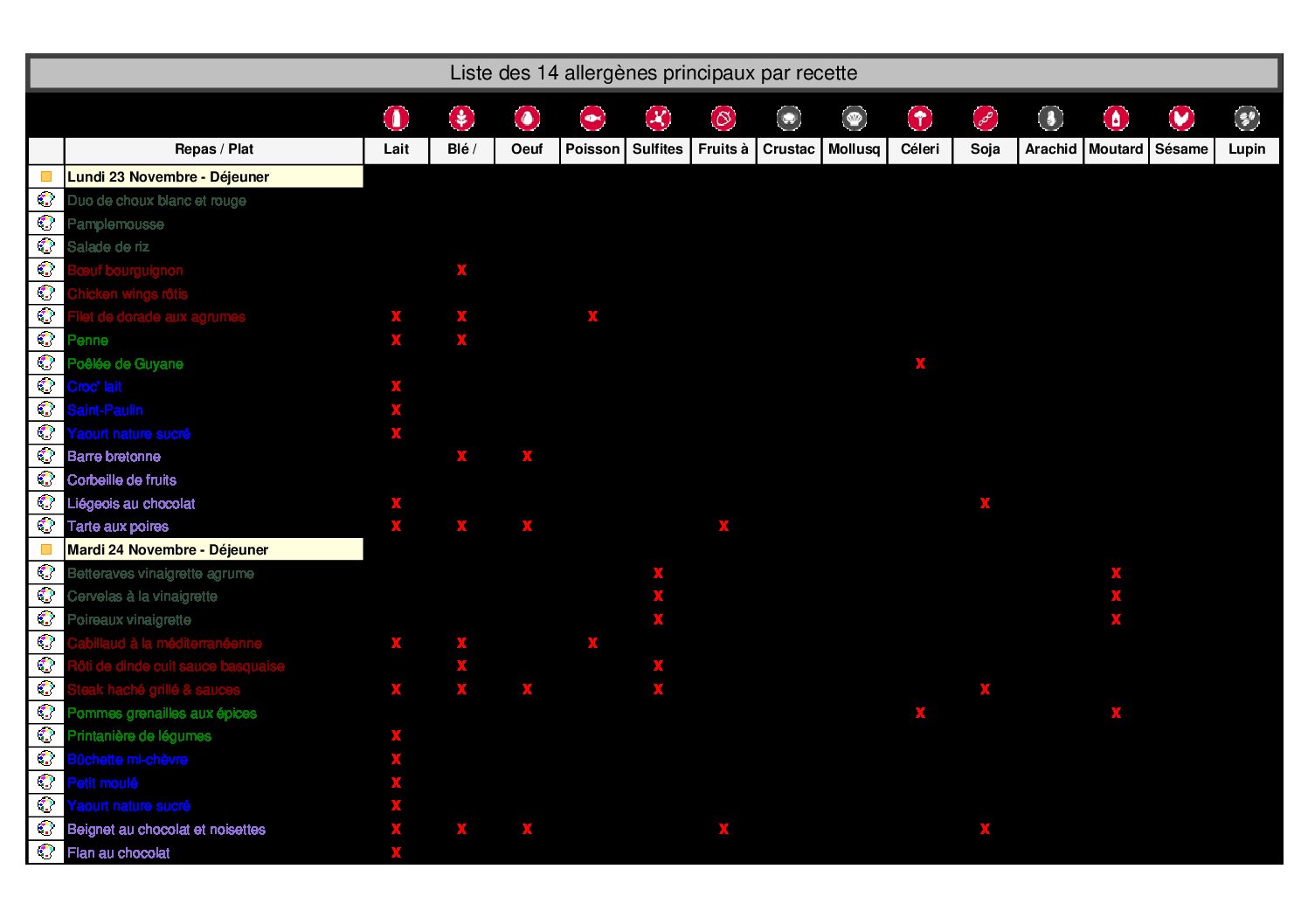Click the palette icon for Boeuf bourguignon row
The image size is (1308, 924).
point(46,270)
